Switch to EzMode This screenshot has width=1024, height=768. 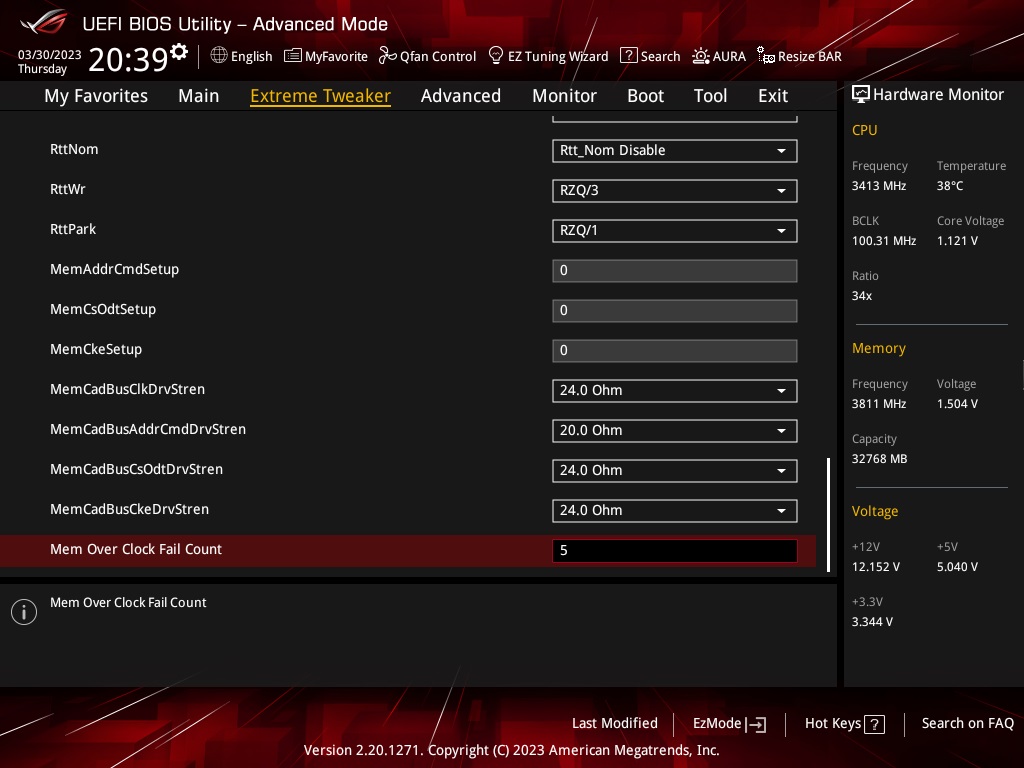[x=729, y=724]
